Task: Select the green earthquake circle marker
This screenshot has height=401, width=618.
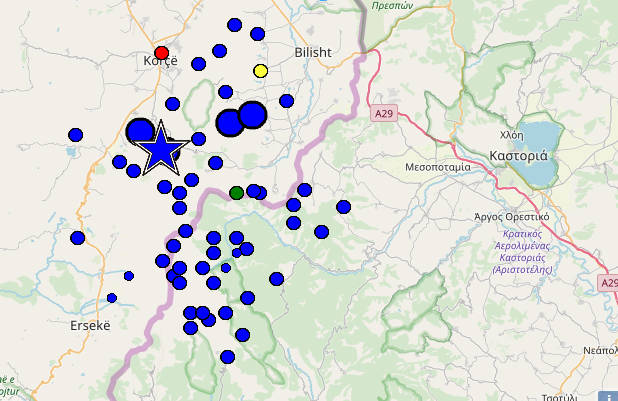Action: point(236,192)
